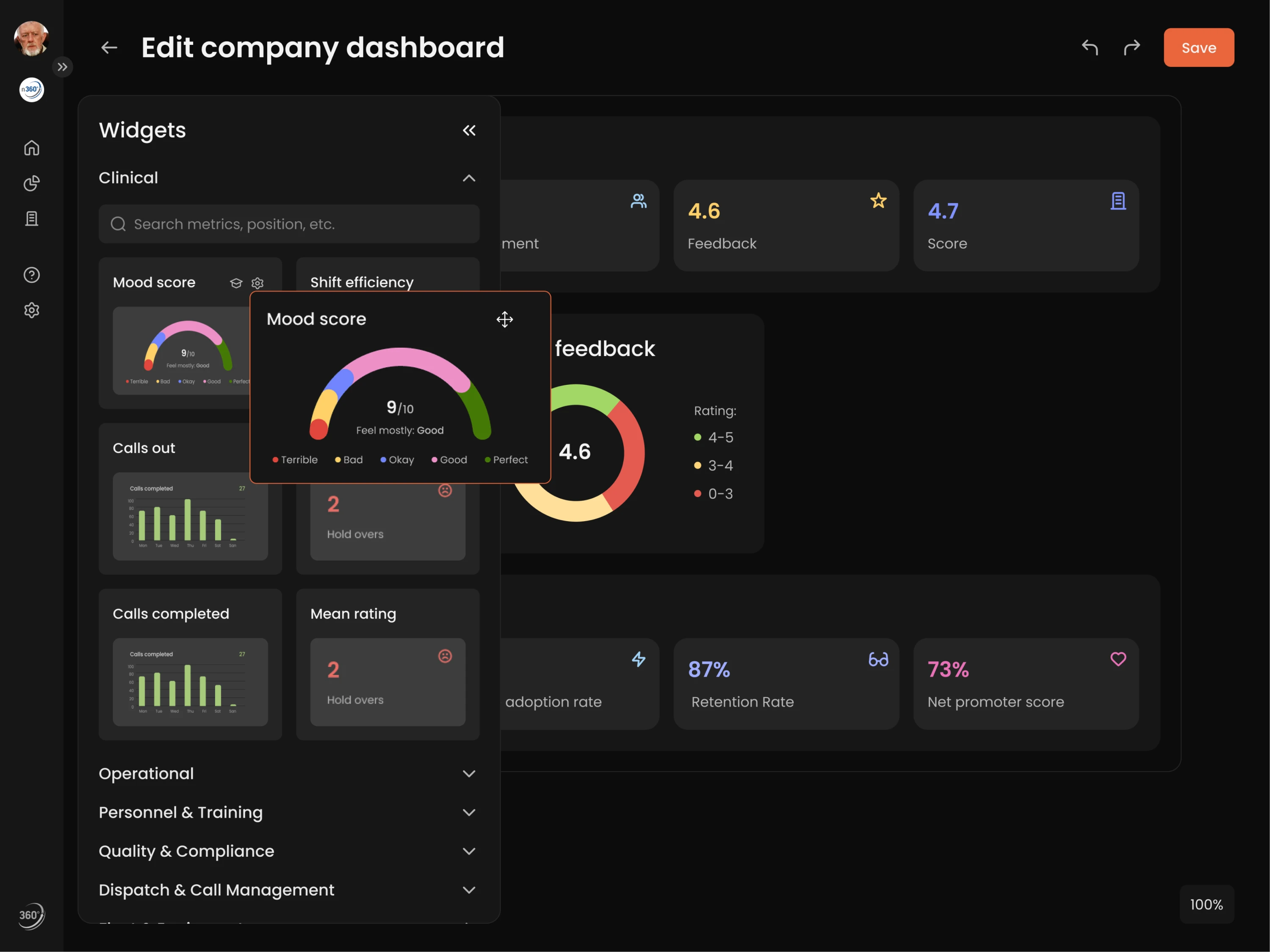Click the 0-3 rating legend entry

pos(714,494)
